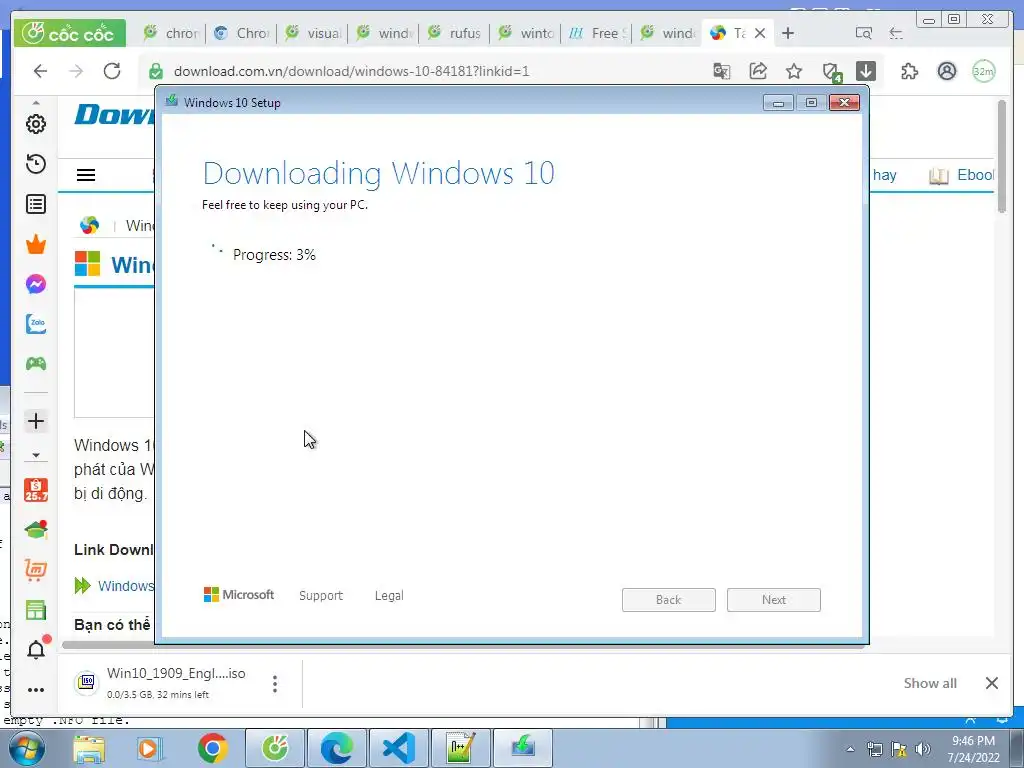1024x768 pixels.
Task: Switch to the winto tab
Action: click(526, 33)
